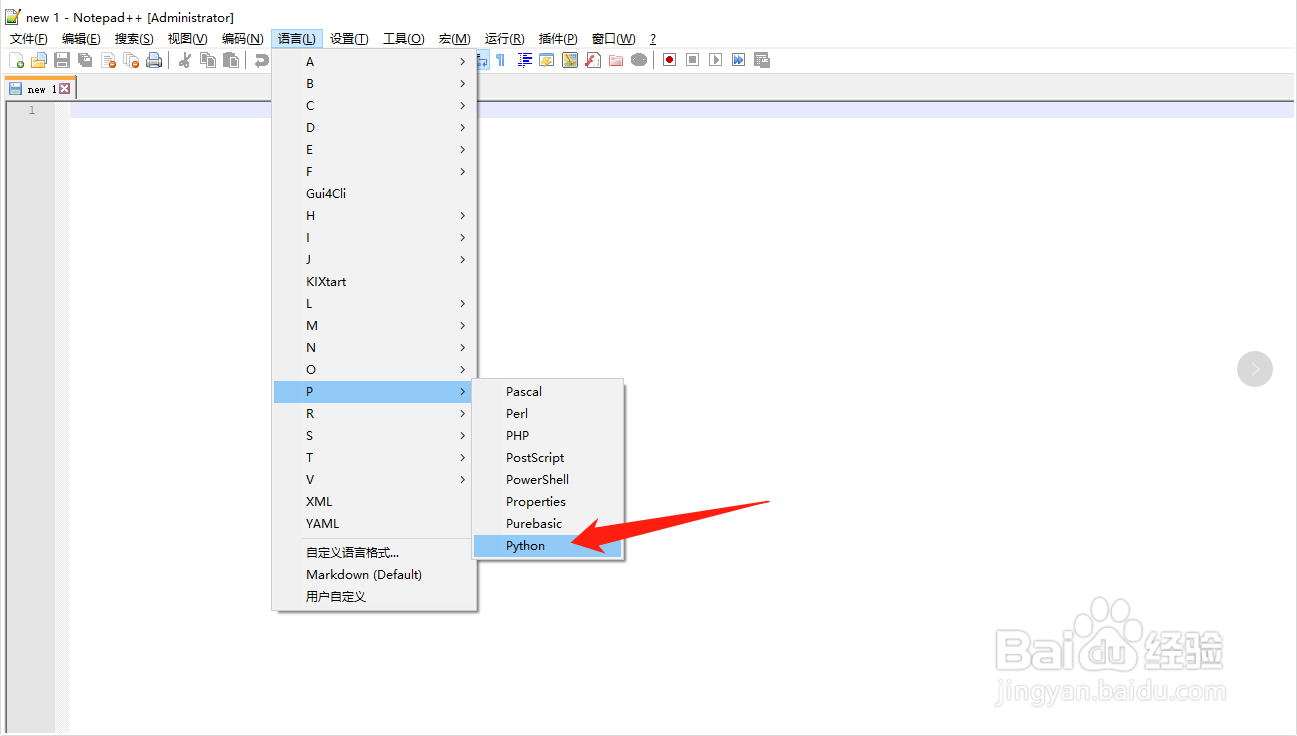This screenshot has height=736, width=1297.
Task: Close the new 1 tab with red X
Action: [x=64, y=89]
